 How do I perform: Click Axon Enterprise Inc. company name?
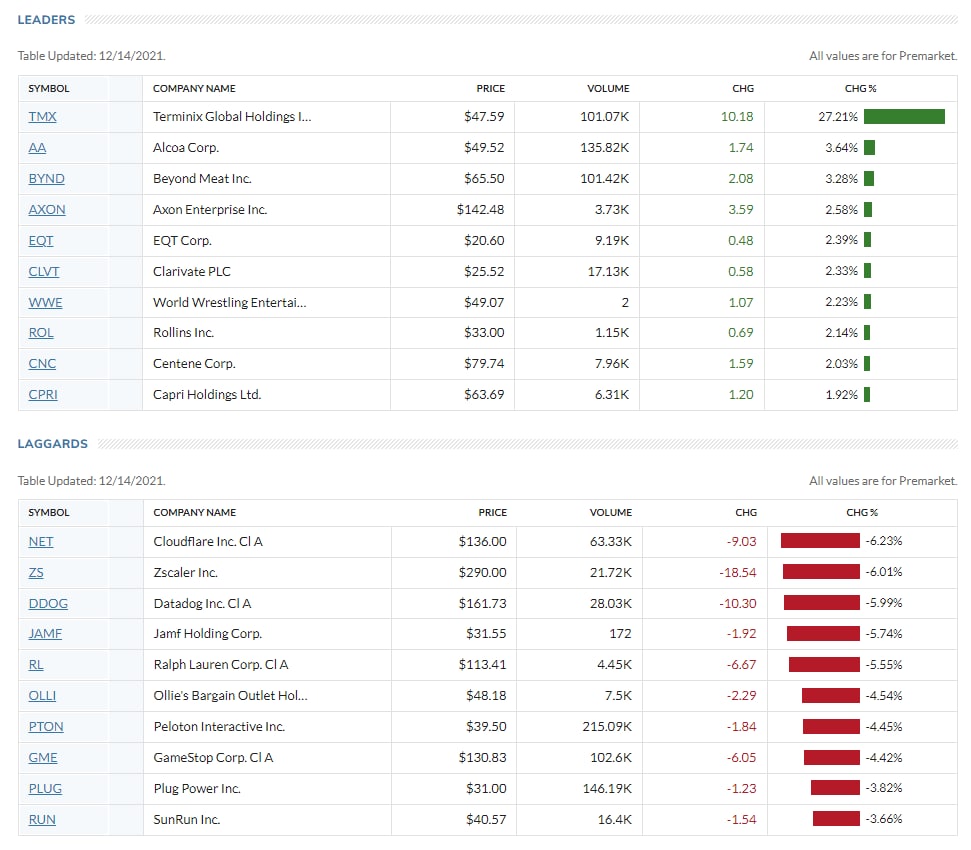pyautogui.click(x=210, y=209)
